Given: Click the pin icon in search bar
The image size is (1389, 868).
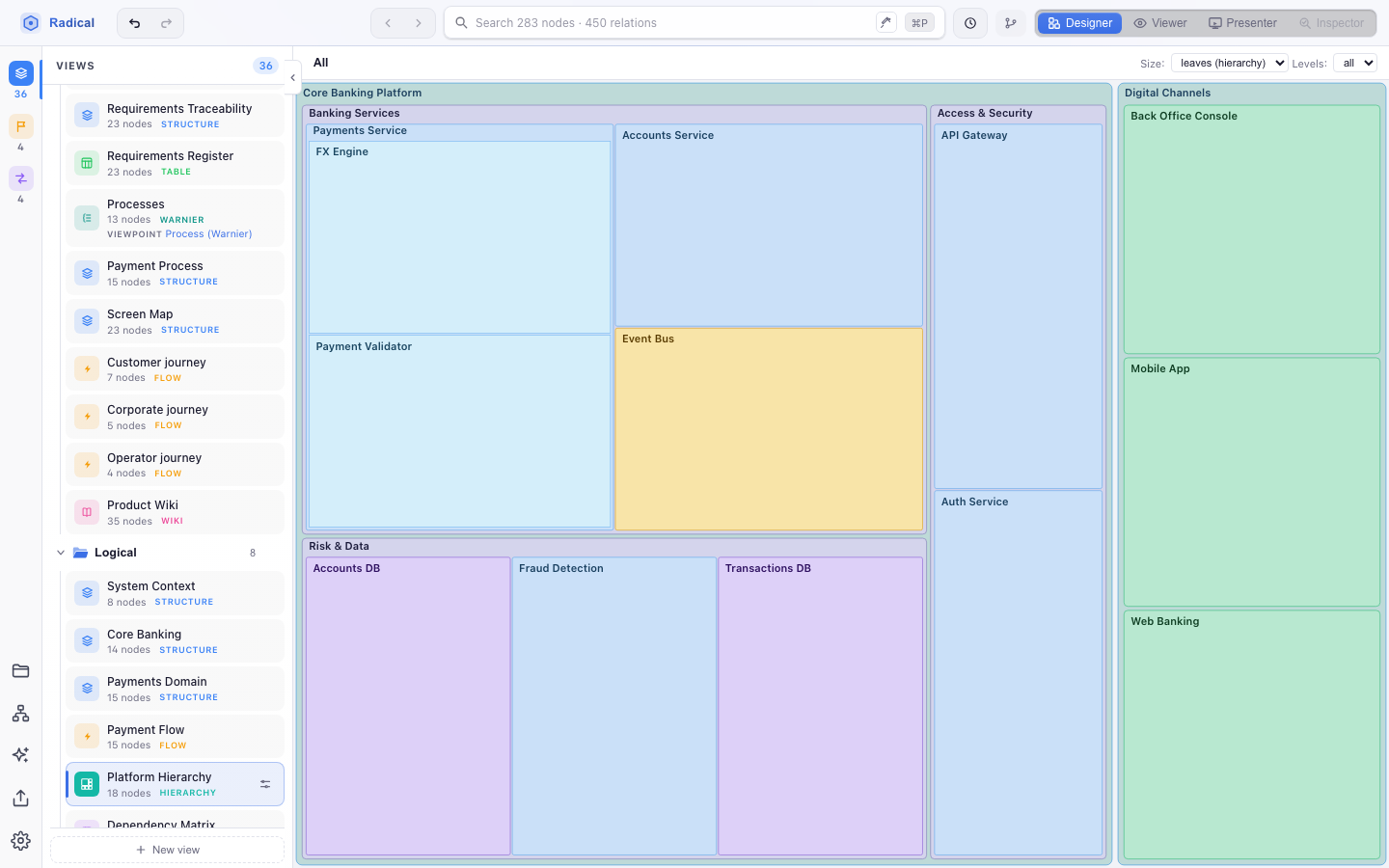Looking at the screenshot, I should 885,22.
